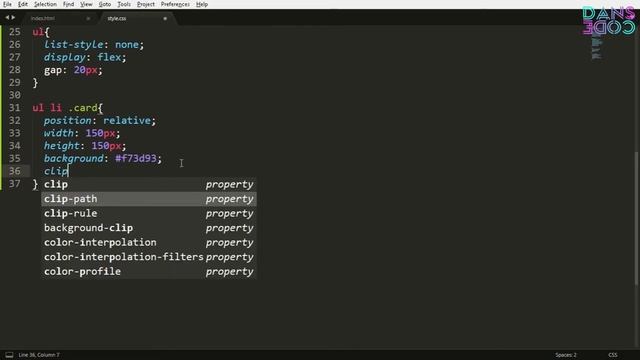
Task: Place cursor on 'display: flex;' line
Action: (85, 57)
